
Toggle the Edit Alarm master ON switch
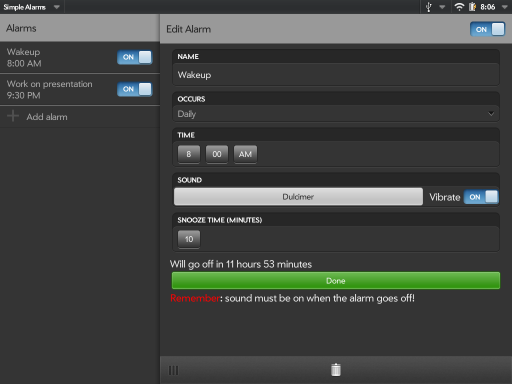488,29
